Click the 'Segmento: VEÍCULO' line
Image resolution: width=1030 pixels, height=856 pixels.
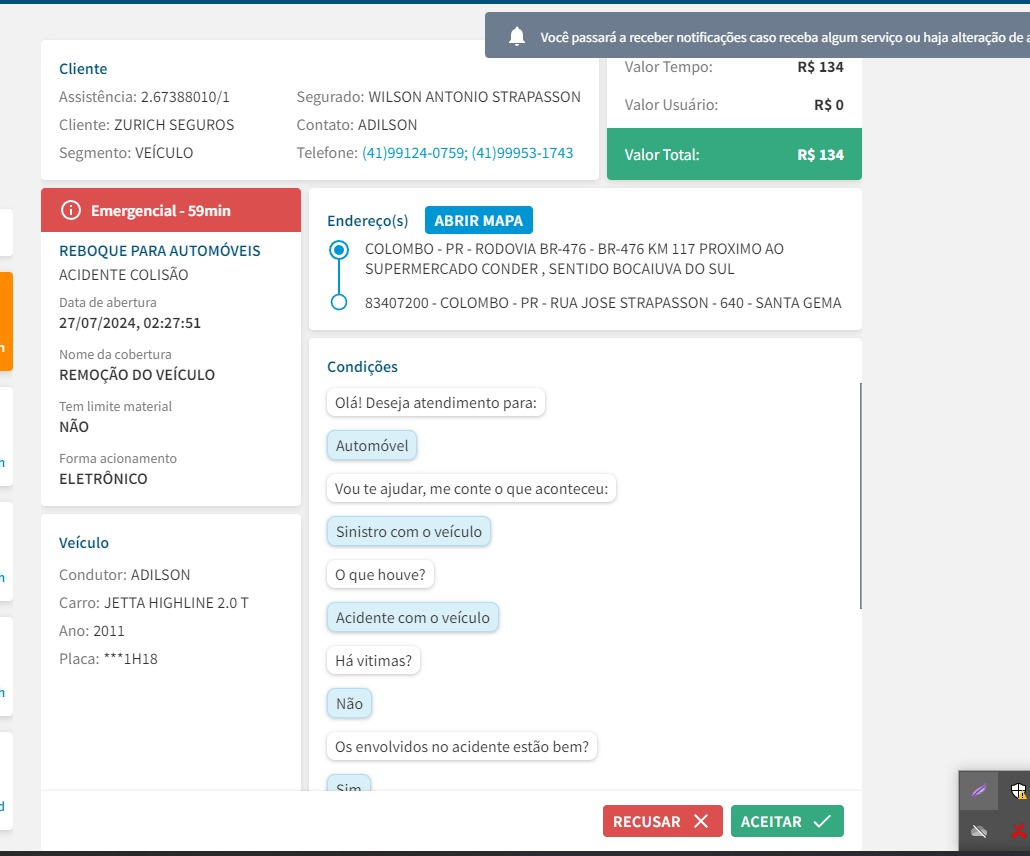[126, 153]
